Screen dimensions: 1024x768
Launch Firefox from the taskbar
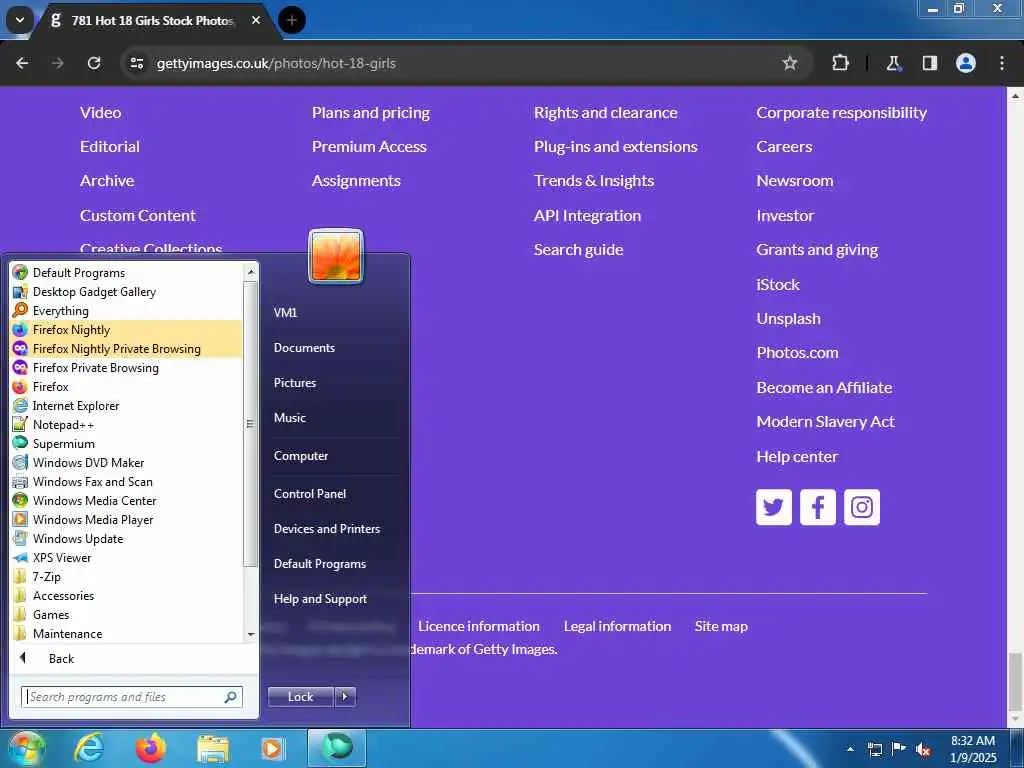click(150, 748)
